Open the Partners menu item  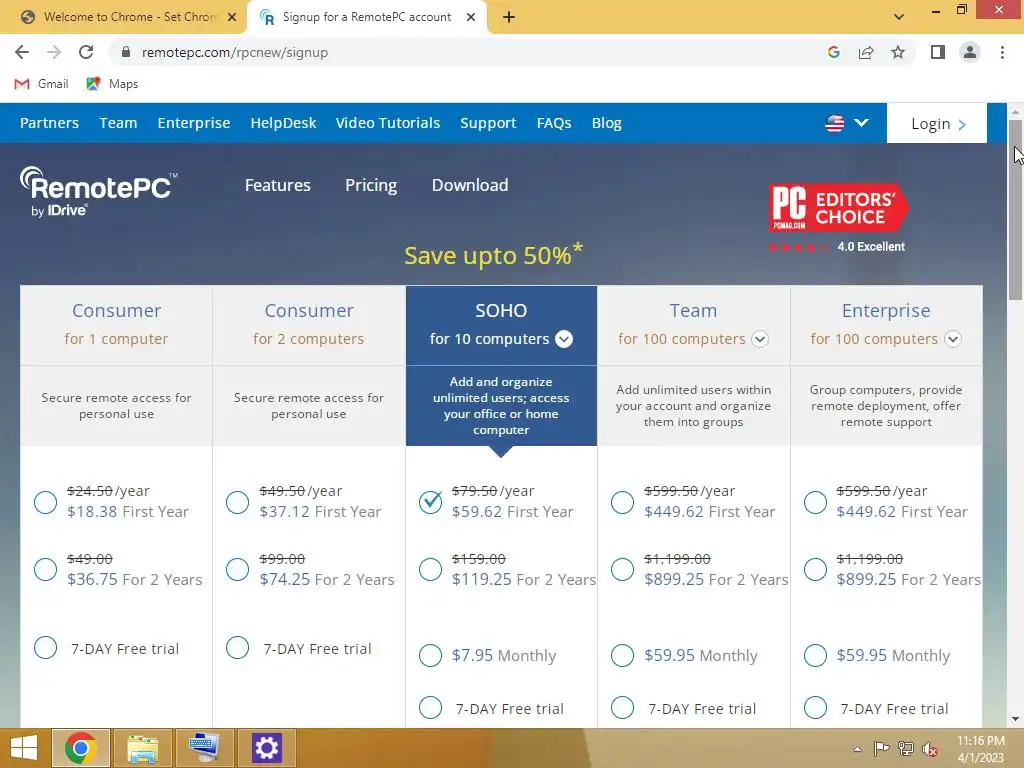coord(50,123)
